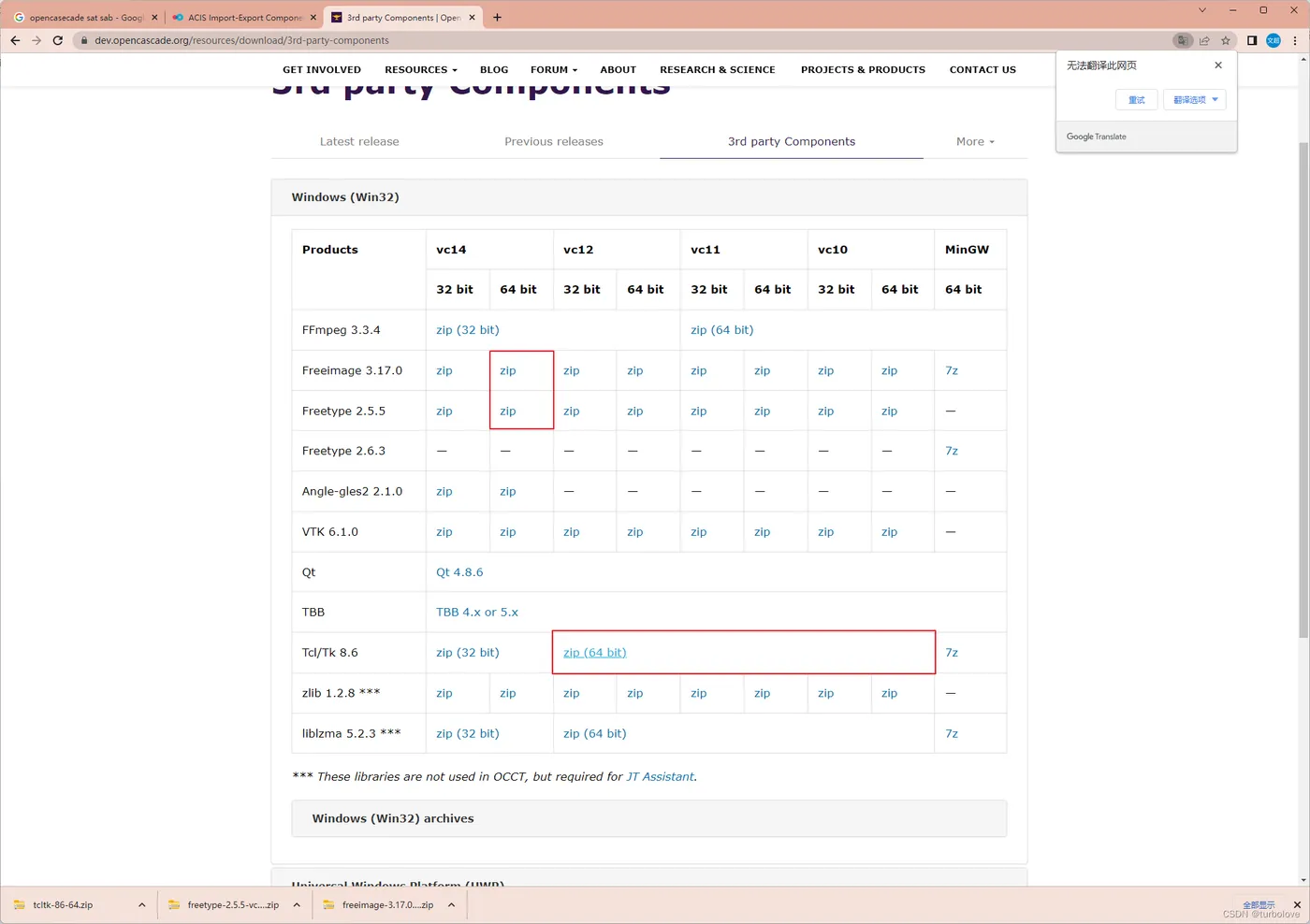Go back to the previous page

(15, 40)
